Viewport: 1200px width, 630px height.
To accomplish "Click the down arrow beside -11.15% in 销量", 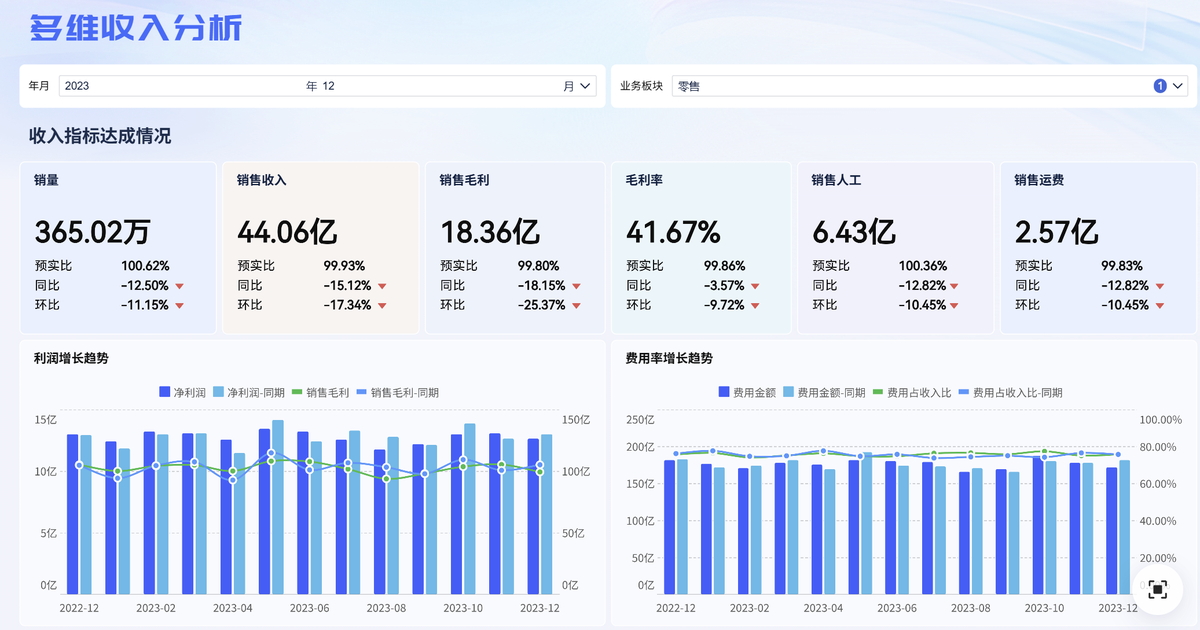I will pyautogui.click(x=179, y=305).
